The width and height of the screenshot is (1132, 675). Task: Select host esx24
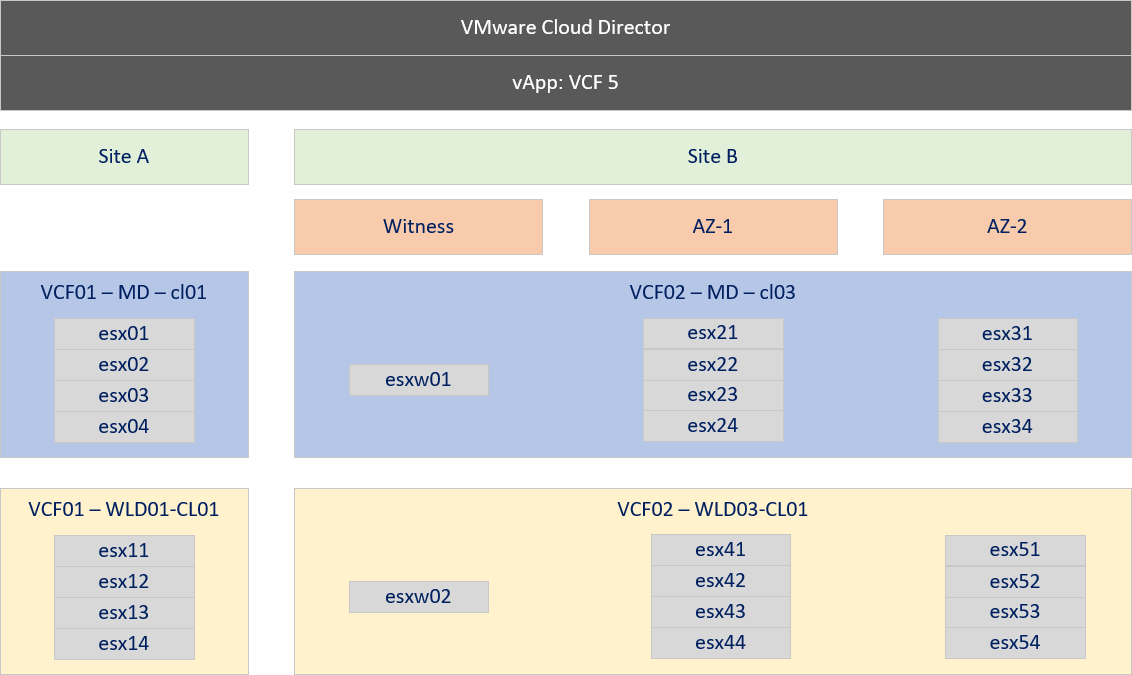tap(713, 426)
